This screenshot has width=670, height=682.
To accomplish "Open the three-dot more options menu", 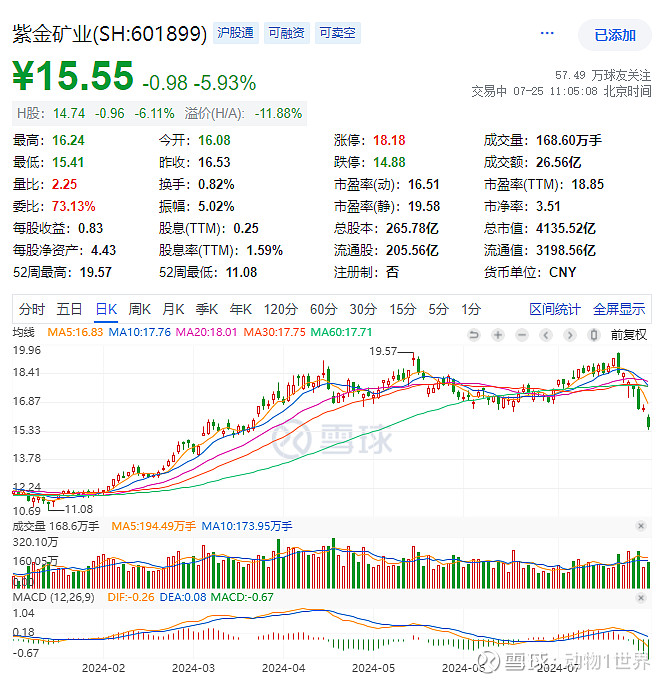I will pos(547,33).
